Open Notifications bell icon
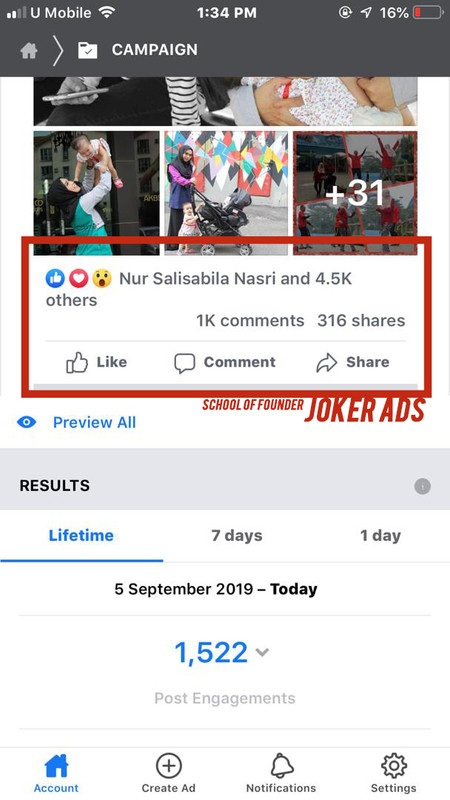 (x=281, y=766)
